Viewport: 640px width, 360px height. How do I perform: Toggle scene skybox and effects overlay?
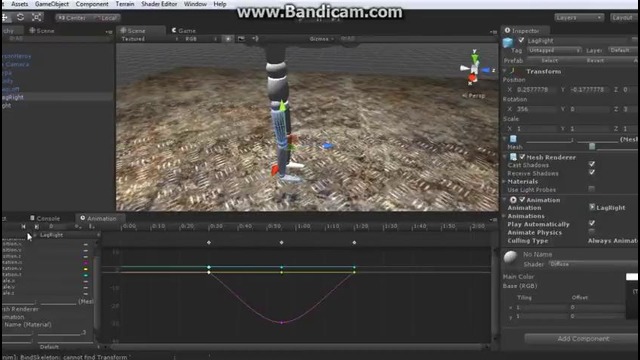(x=242, y=39)
